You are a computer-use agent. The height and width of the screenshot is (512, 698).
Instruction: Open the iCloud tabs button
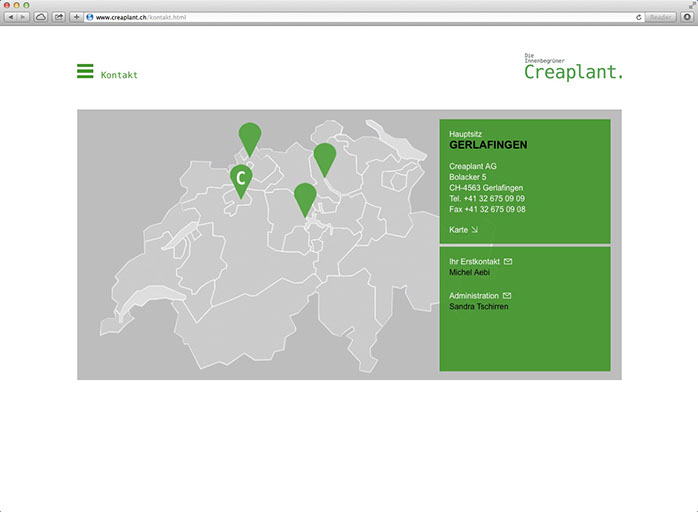(x=41, y=17)
